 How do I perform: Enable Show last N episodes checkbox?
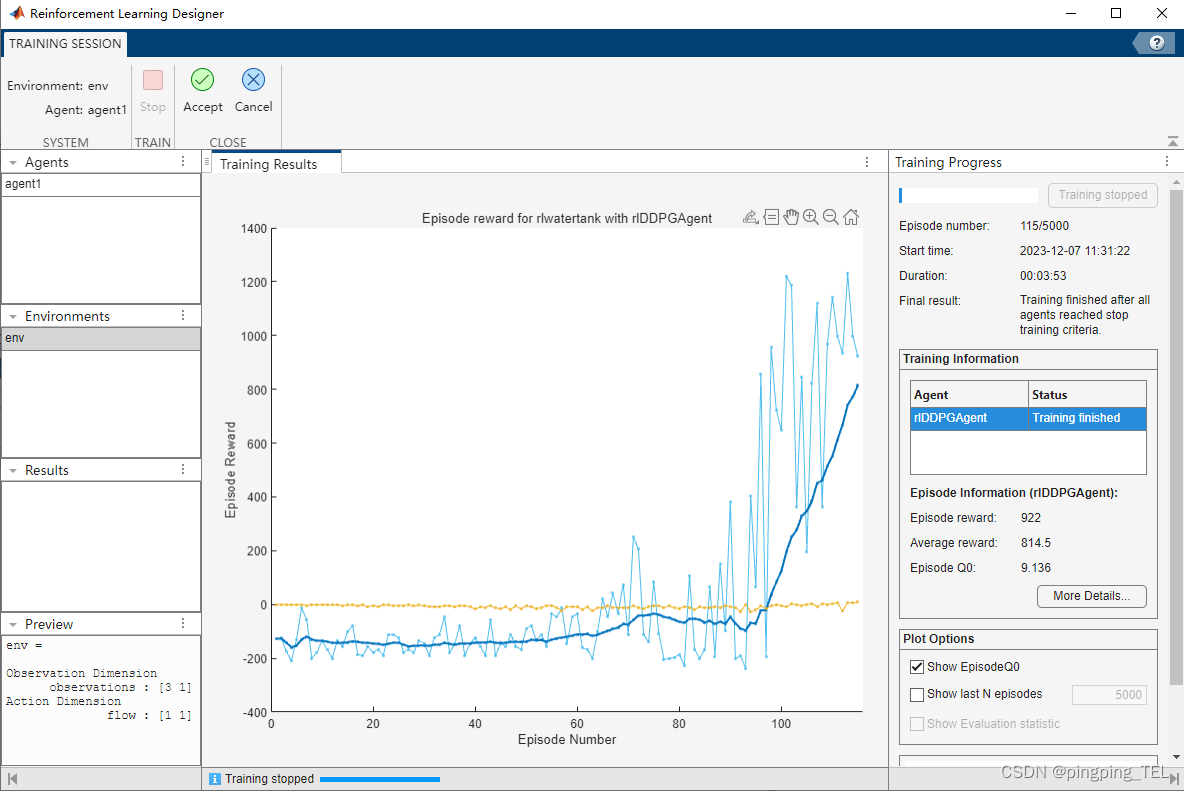[x=917, y=694]
